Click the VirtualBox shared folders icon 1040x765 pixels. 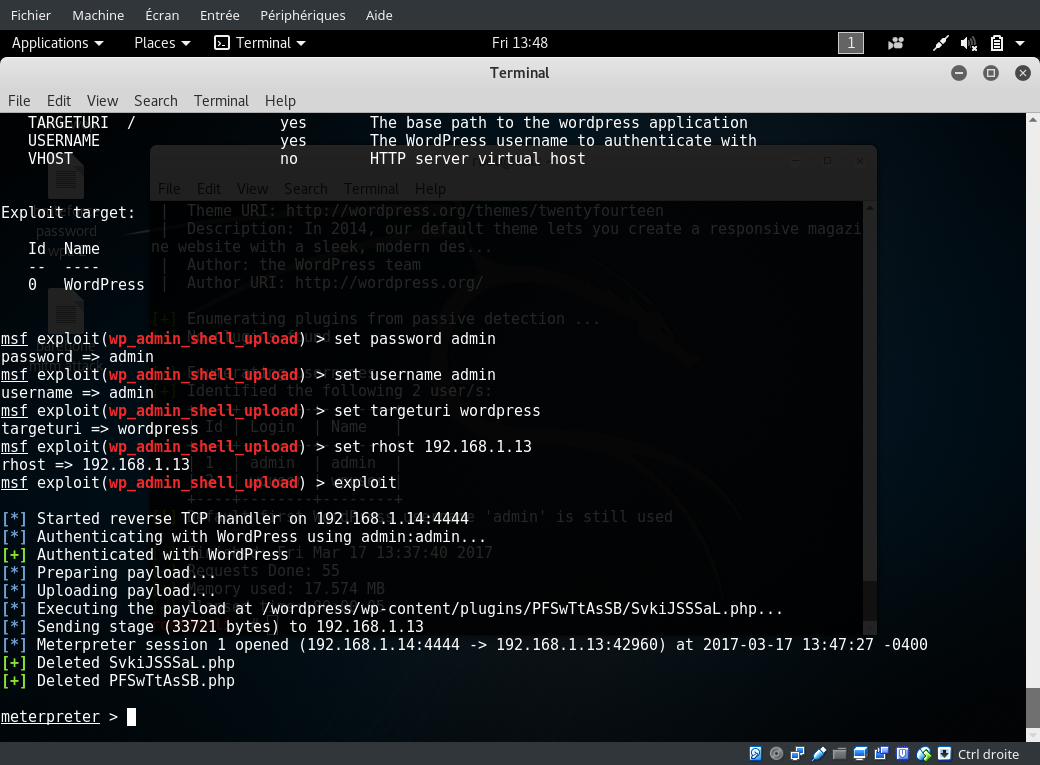840,754
